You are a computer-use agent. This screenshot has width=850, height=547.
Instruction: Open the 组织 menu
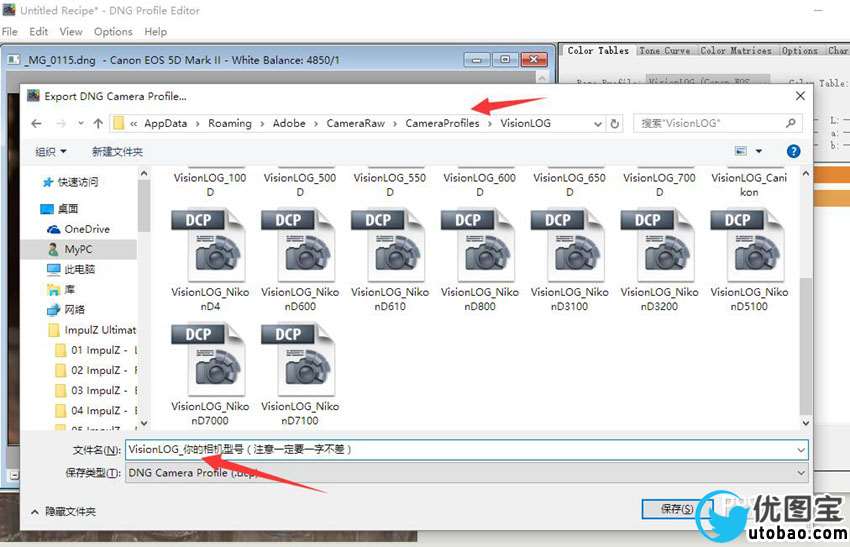(x=51, y=152)
